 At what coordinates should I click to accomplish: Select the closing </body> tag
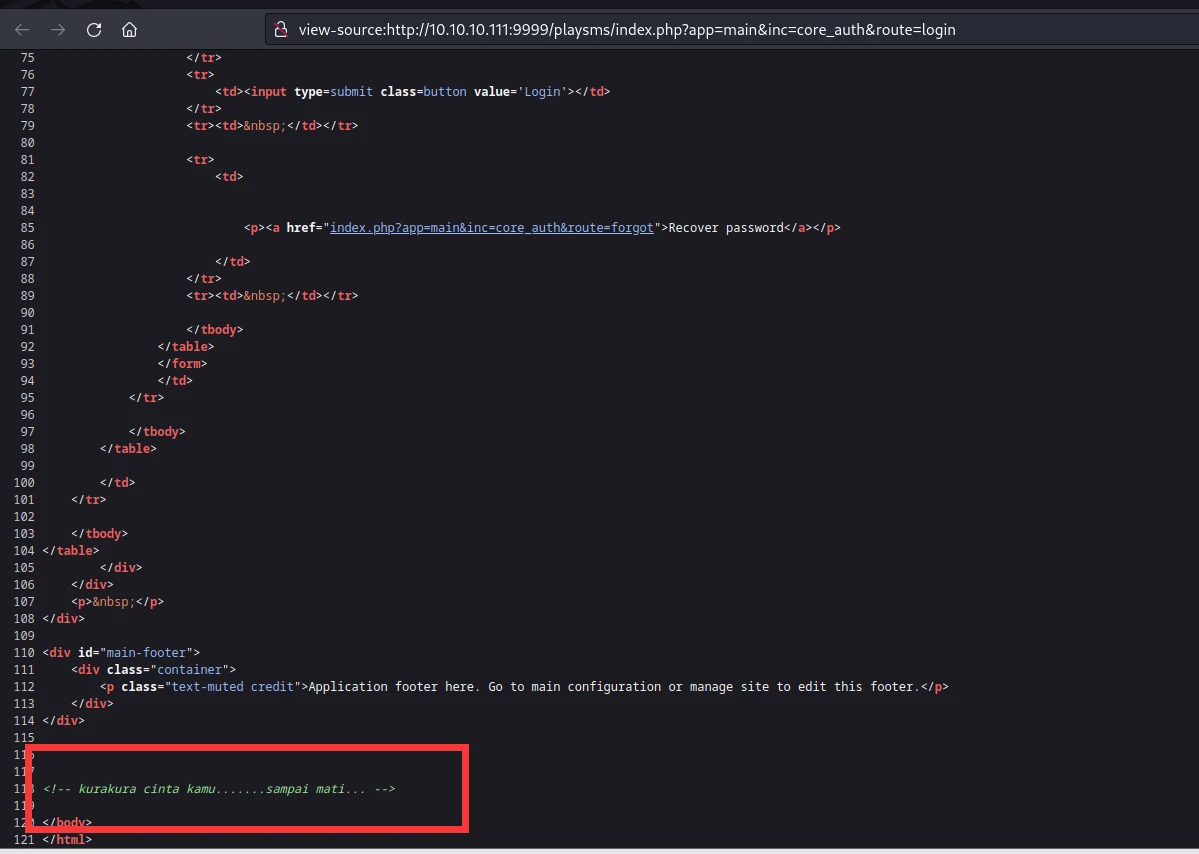[67, 823]
